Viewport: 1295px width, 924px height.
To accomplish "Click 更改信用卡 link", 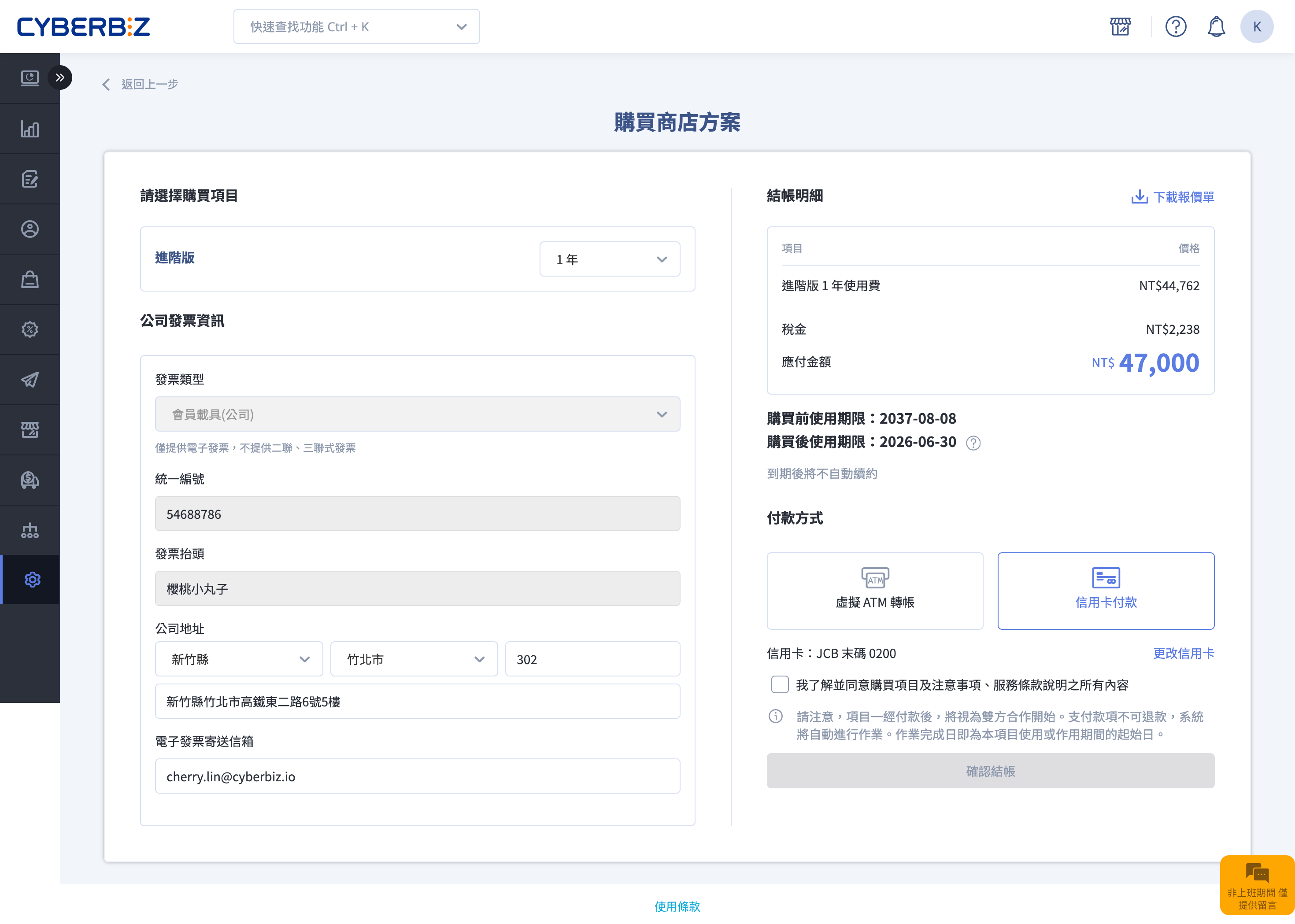I will point(1184,653).
